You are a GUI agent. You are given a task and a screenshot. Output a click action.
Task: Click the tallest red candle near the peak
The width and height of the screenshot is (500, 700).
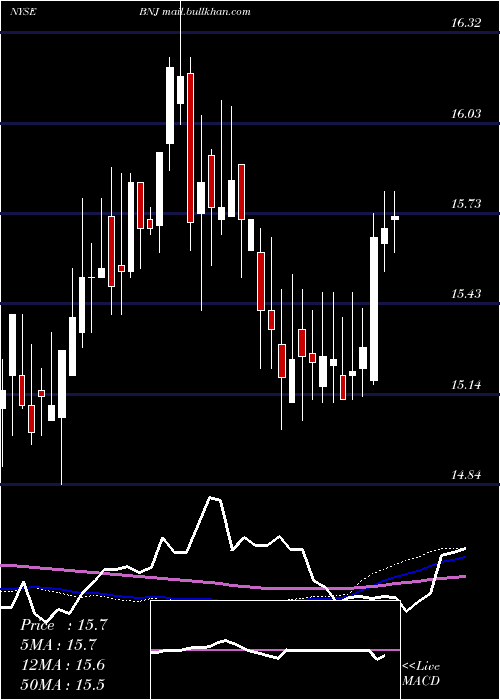(191, 148)
